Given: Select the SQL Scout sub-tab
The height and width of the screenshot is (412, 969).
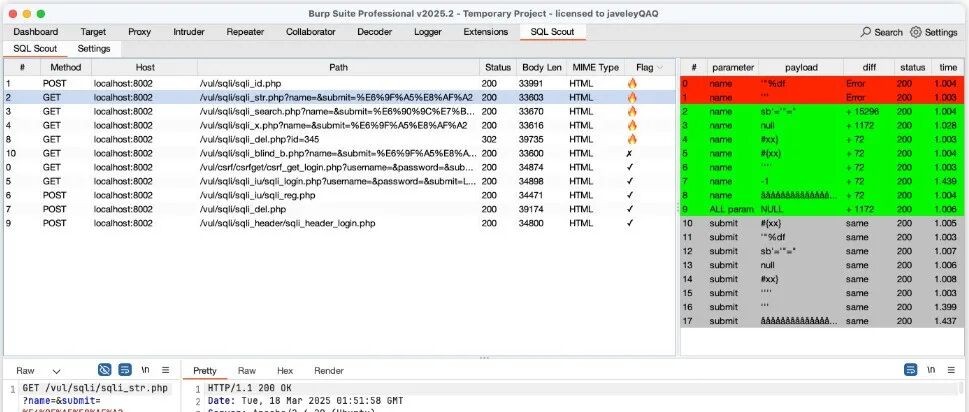Looking at the screenshot, I should coord(35,48).
